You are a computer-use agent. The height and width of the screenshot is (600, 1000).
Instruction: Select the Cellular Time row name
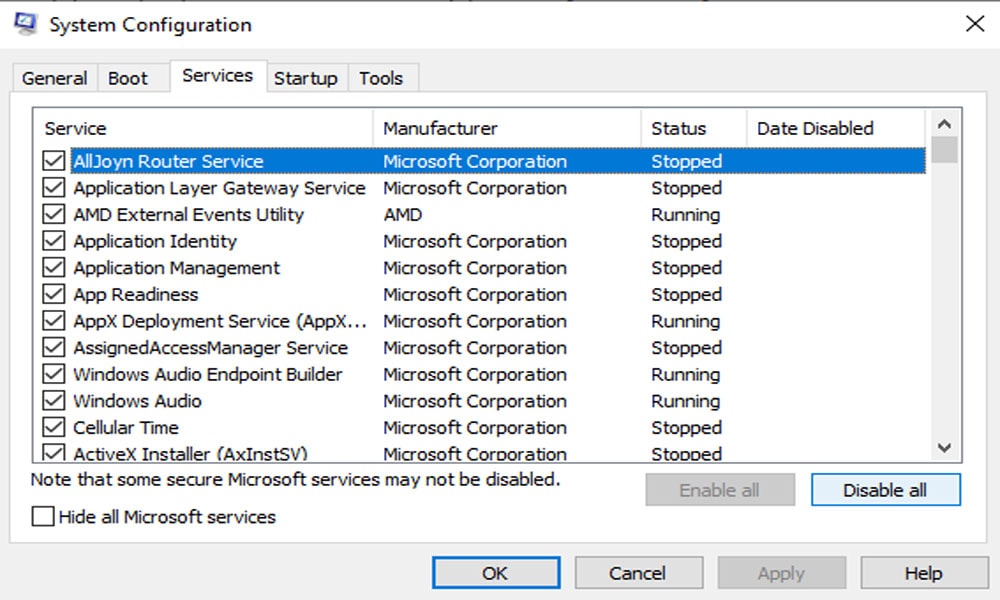[x=126, y=428]
